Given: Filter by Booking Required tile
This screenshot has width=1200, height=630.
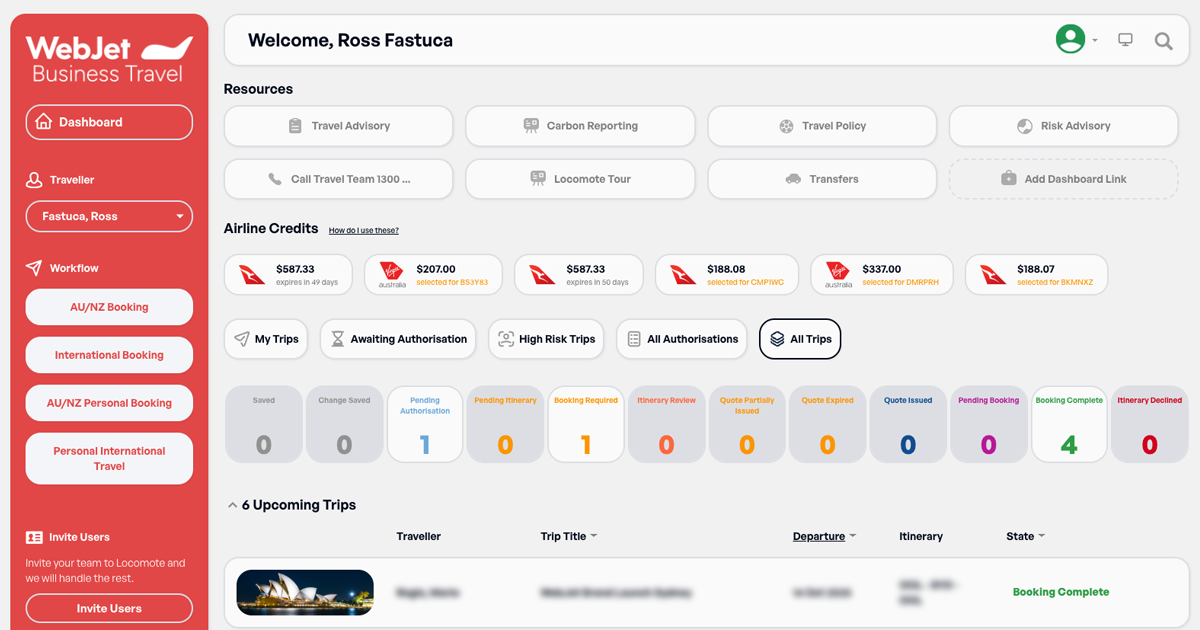Looking at the screenshot, I should pos(586,425).
